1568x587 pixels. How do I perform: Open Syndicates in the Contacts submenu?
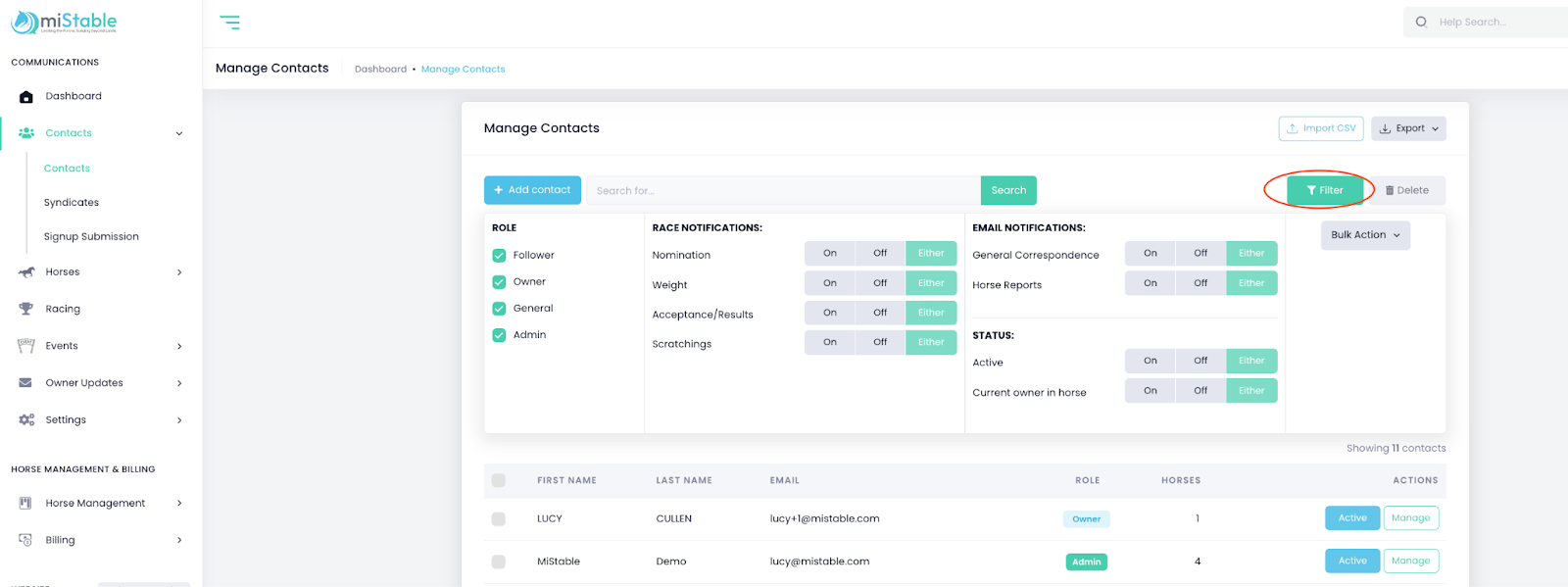click(72, 203)
